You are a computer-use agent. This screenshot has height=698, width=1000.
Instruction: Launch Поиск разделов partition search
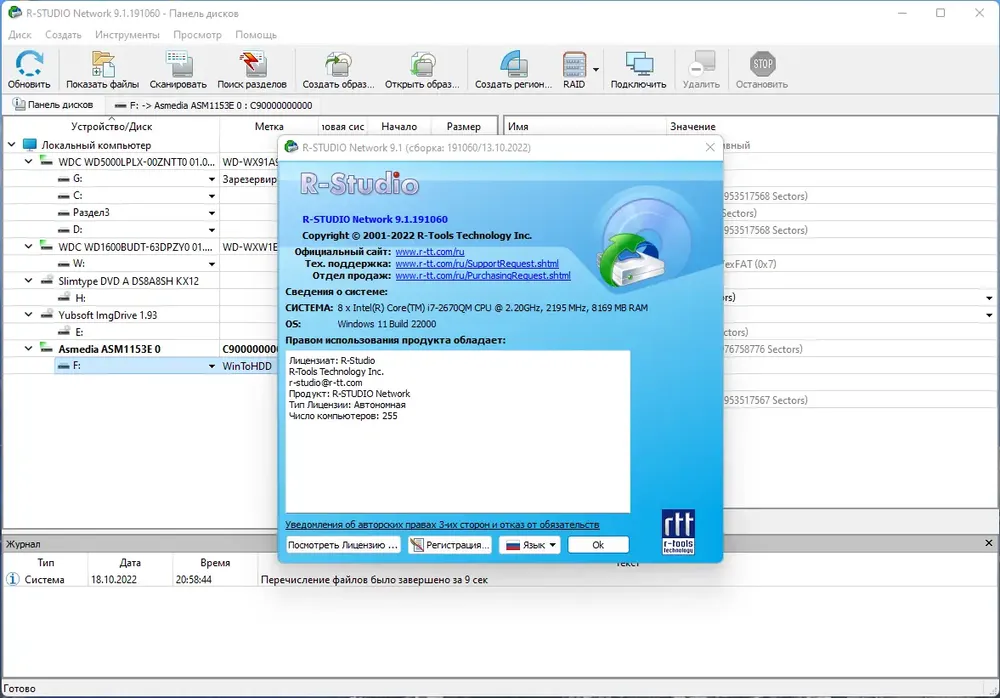252,70
